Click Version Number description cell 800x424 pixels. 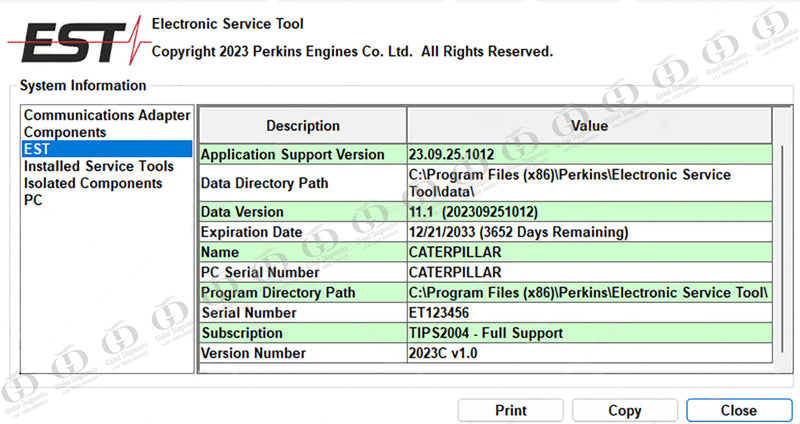(x=303, y=353)
